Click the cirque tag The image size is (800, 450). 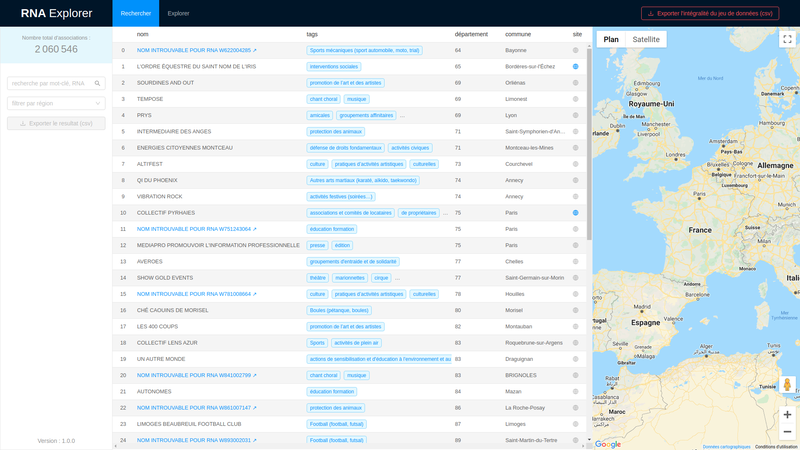point(381,278)
